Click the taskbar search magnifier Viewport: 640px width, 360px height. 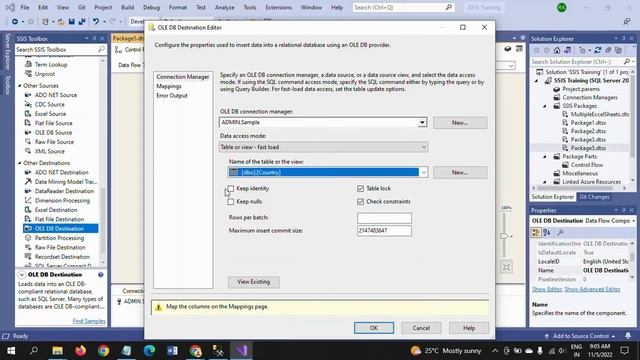tap(34, 351)
